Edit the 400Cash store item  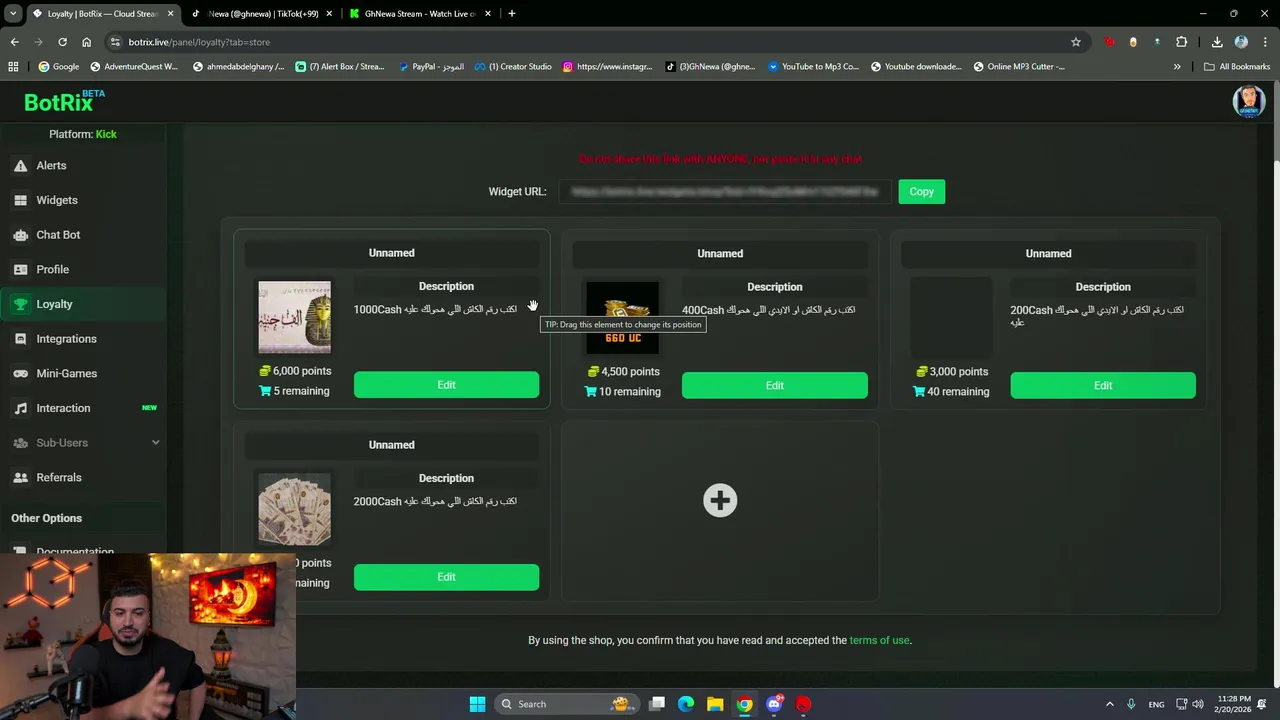pos(774,386)
